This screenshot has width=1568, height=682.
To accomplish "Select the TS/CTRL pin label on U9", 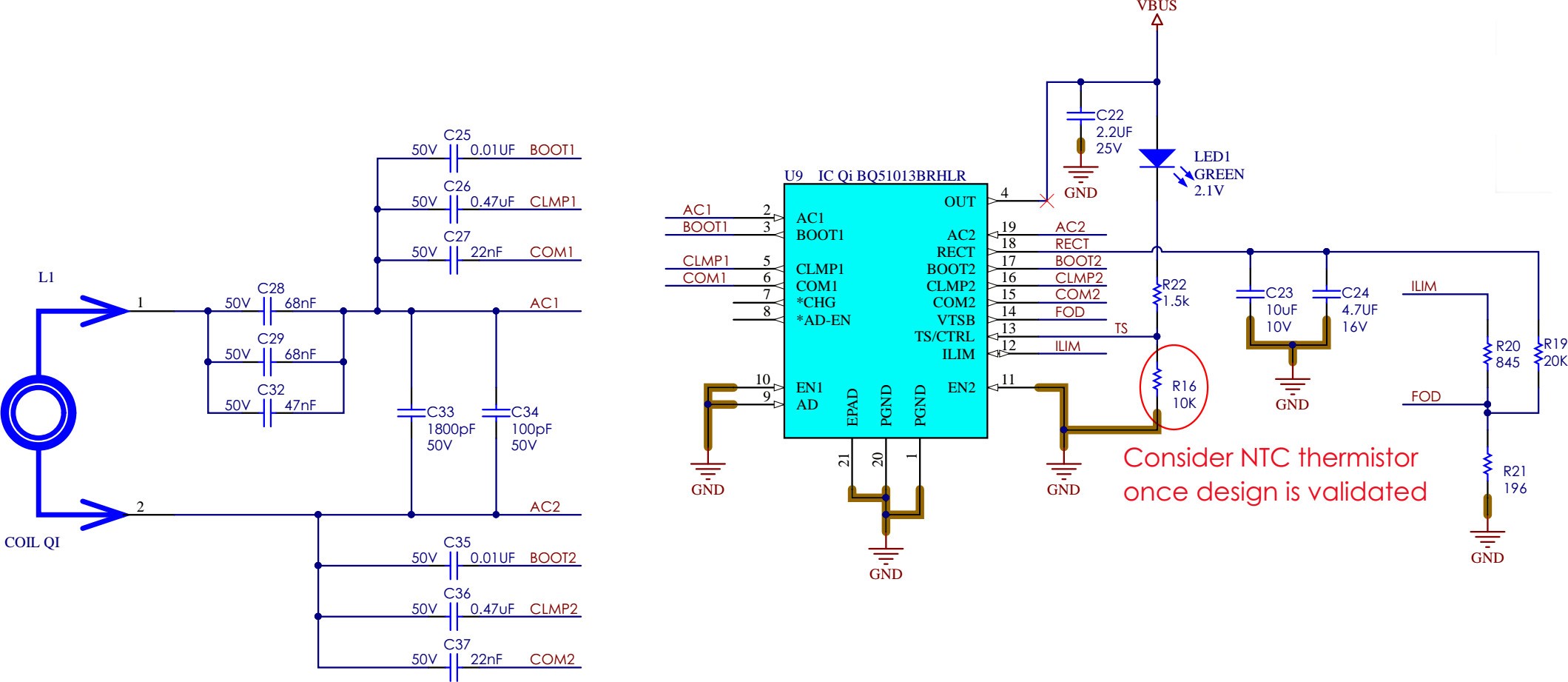I will point(944,336).
